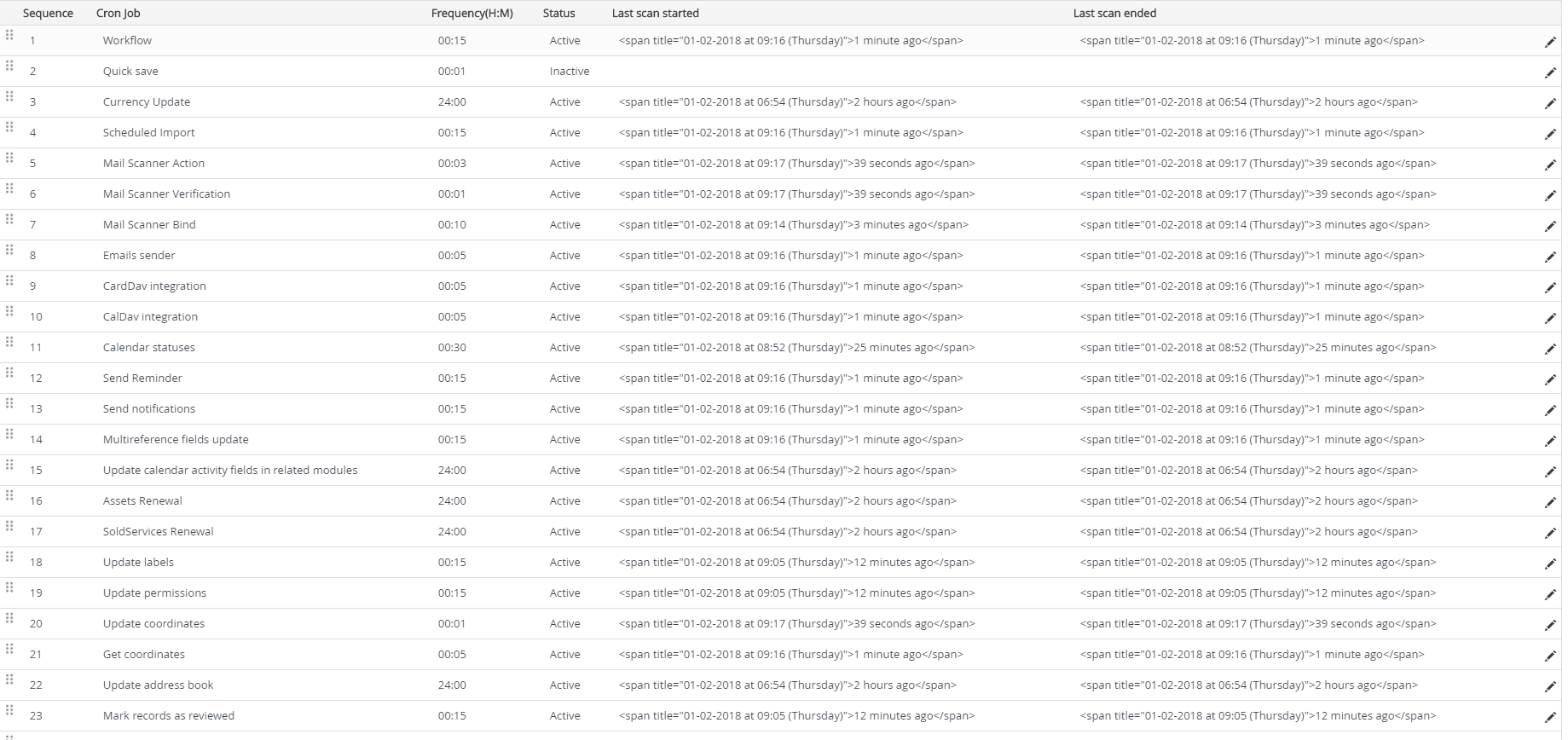Click the Last scan ended column header
This screenshot has height=740, width=1568.
(x=1115, y=14)
